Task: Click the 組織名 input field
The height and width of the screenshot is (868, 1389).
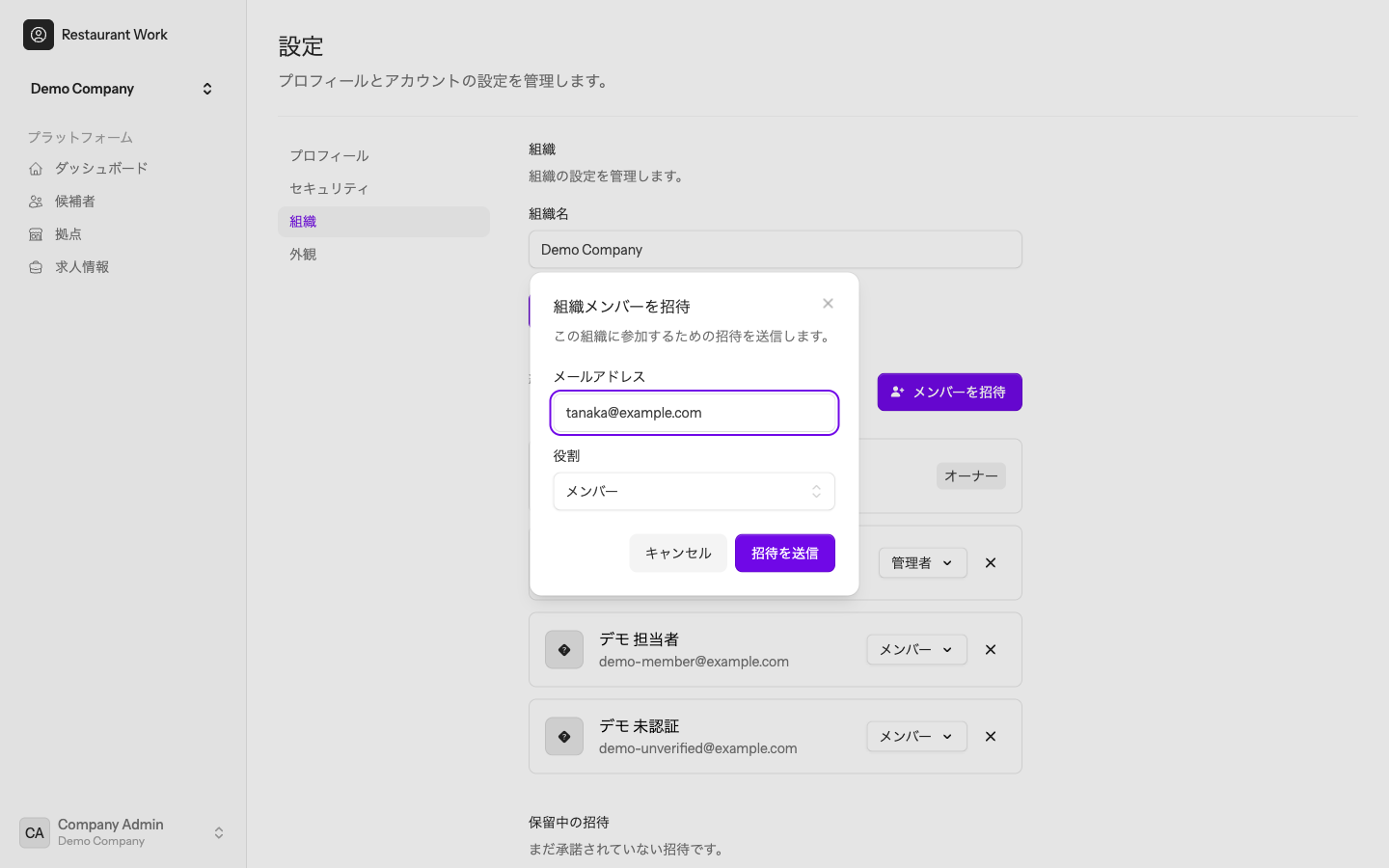Action: [x=776, y=250]
